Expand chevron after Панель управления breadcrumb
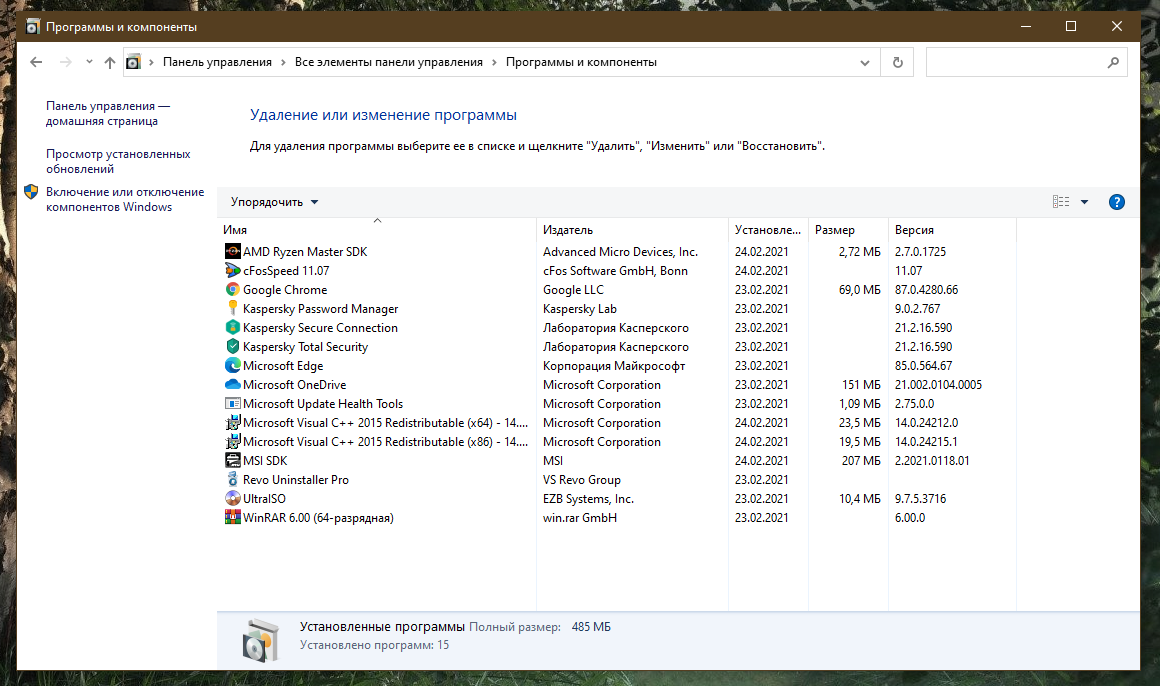Image resolution: width=1160 pixels, height=686 pixels. point(283,62)
